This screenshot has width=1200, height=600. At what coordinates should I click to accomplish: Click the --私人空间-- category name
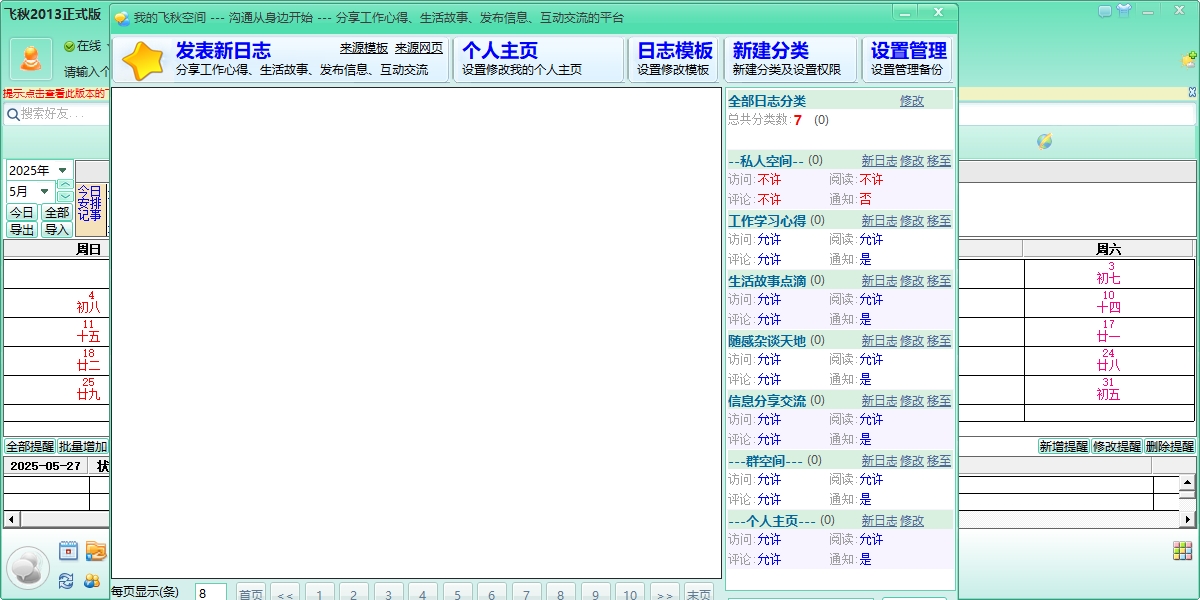coord(766,160)
